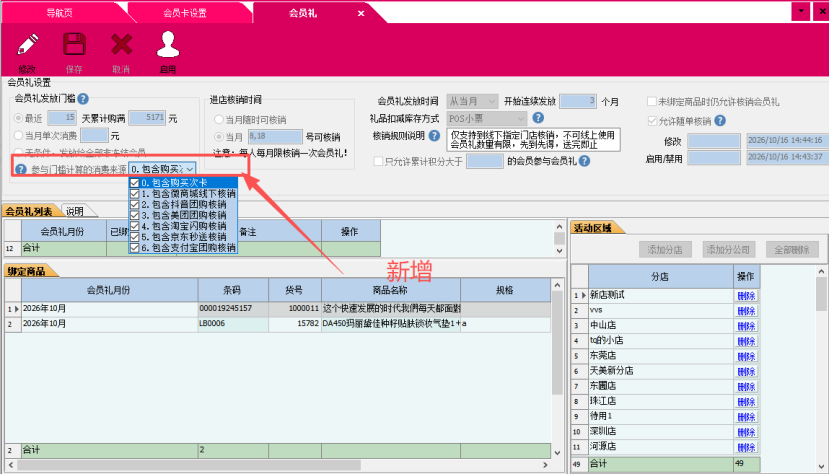Click the 保存 floppy disk icon
This screenshot has height=474, width=829.
(75, 44)
